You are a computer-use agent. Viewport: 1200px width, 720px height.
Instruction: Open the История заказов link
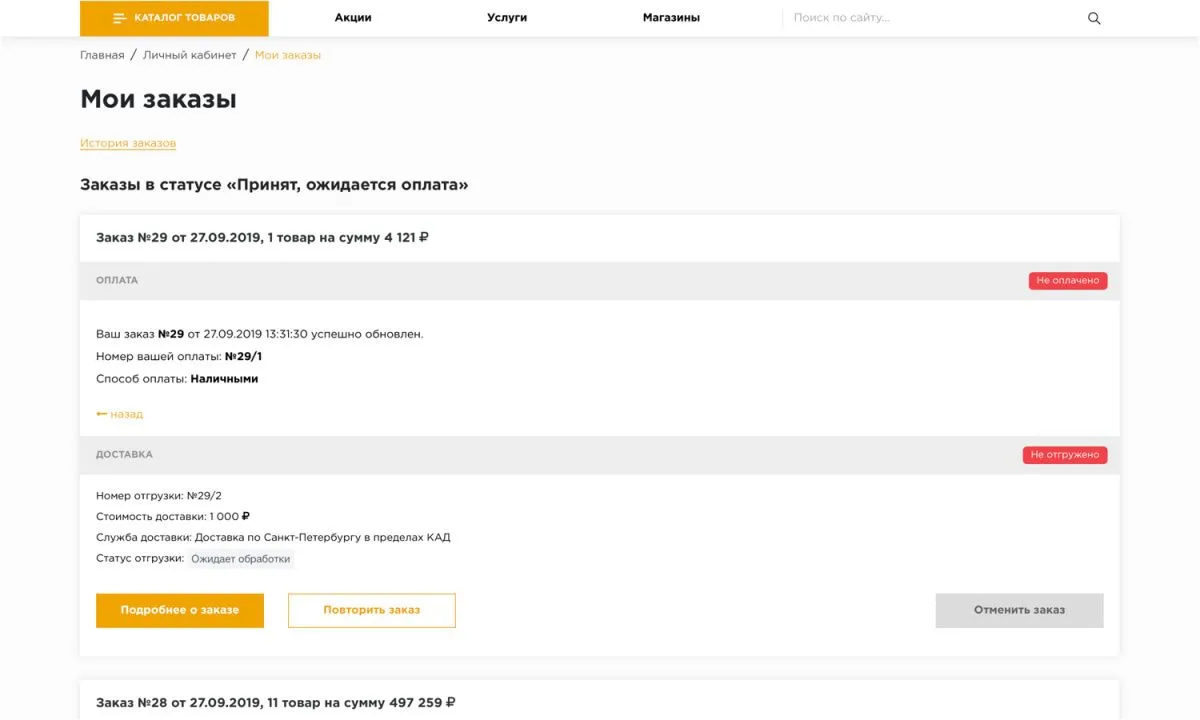(128, 143)
